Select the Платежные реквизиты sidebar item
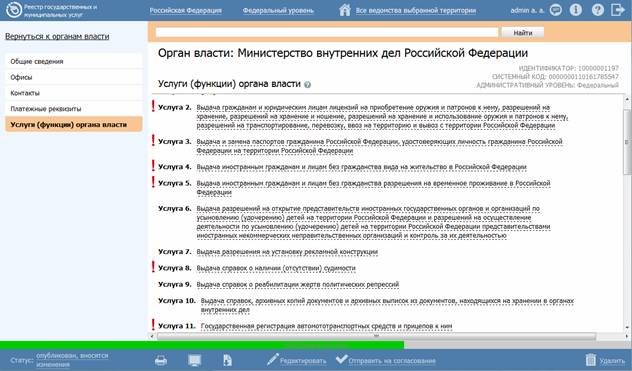Screen dimensions: 632x371 (74, 108)
